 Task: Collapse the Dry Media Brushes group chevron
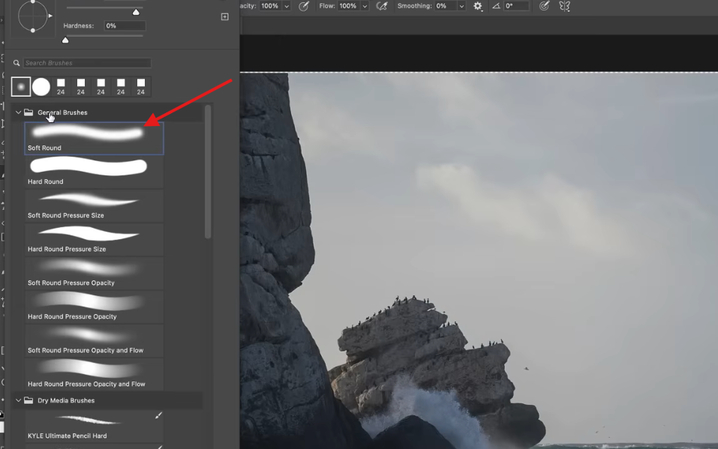click(x=18, y=400)
